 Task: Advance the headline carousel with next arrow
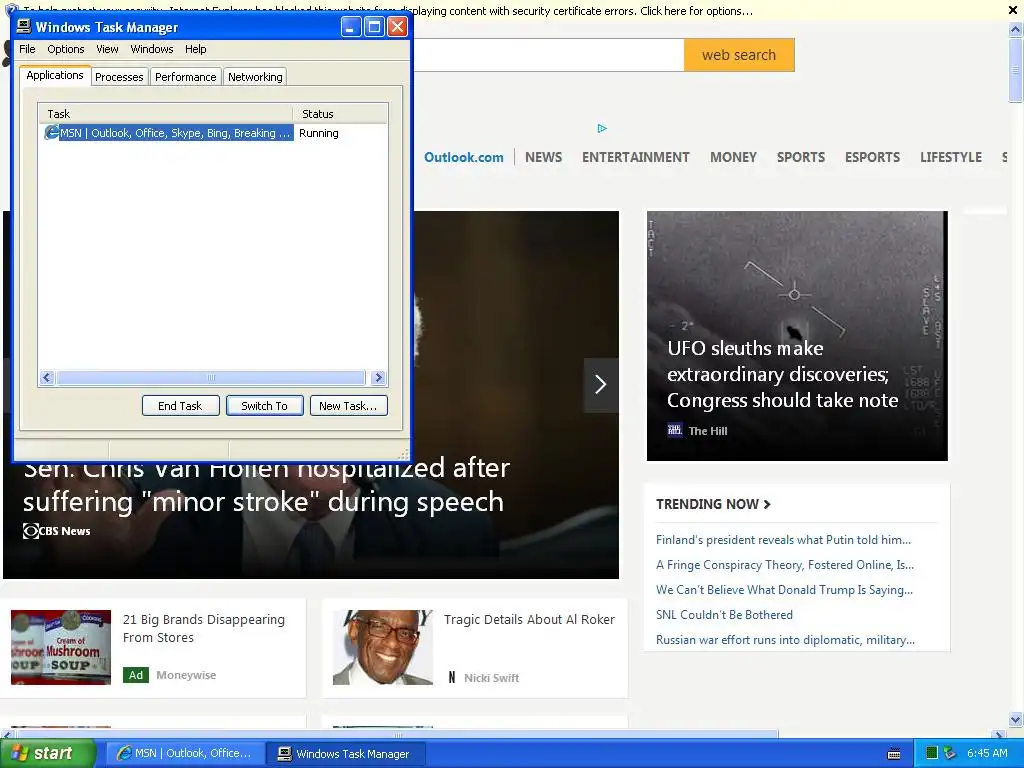(601, 385)
